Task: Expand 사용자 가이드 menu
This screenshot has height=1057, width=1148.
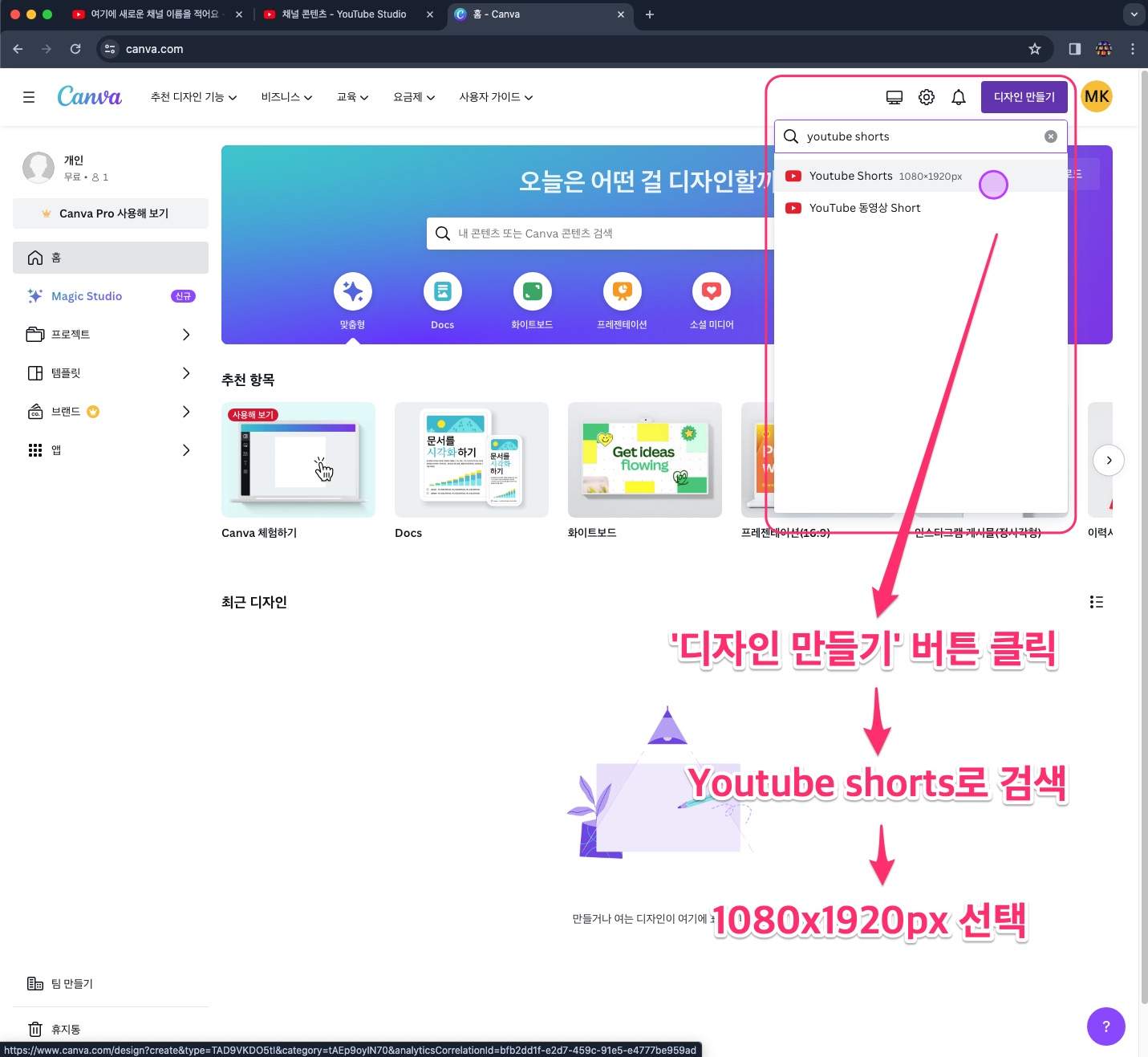Action: pyautogui.click(x=496, y=97)
